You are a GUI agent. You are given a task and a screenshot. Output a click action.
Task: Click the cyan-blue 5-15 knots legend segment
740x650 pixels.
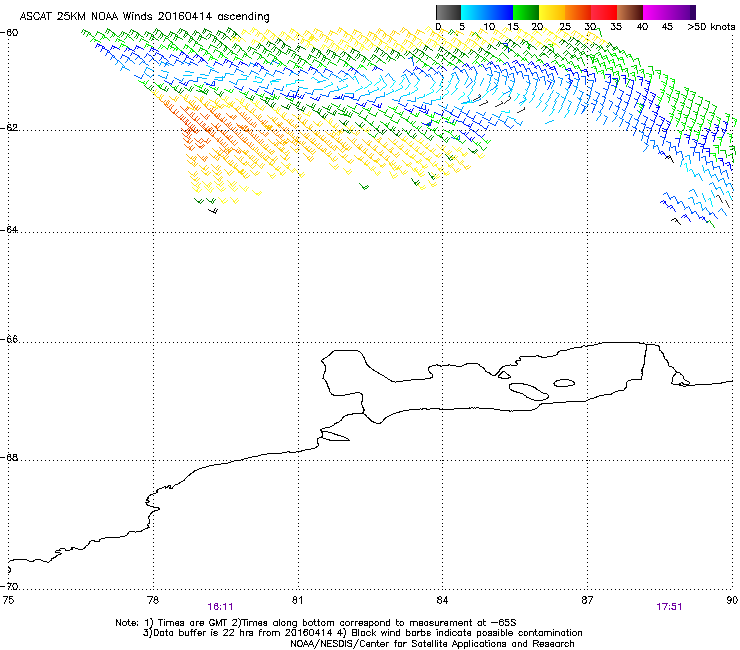tap(487, 12)
